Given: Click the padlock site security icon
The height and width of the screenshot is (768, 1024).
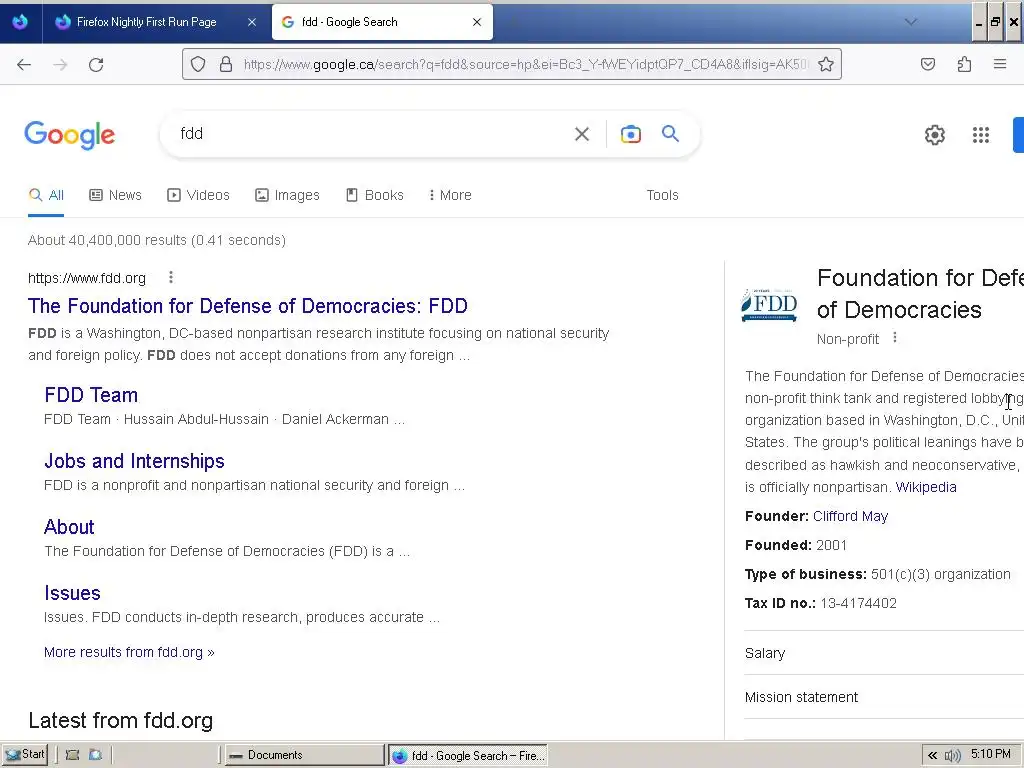Looking at the screenshot, I should (x=226, y=64).
